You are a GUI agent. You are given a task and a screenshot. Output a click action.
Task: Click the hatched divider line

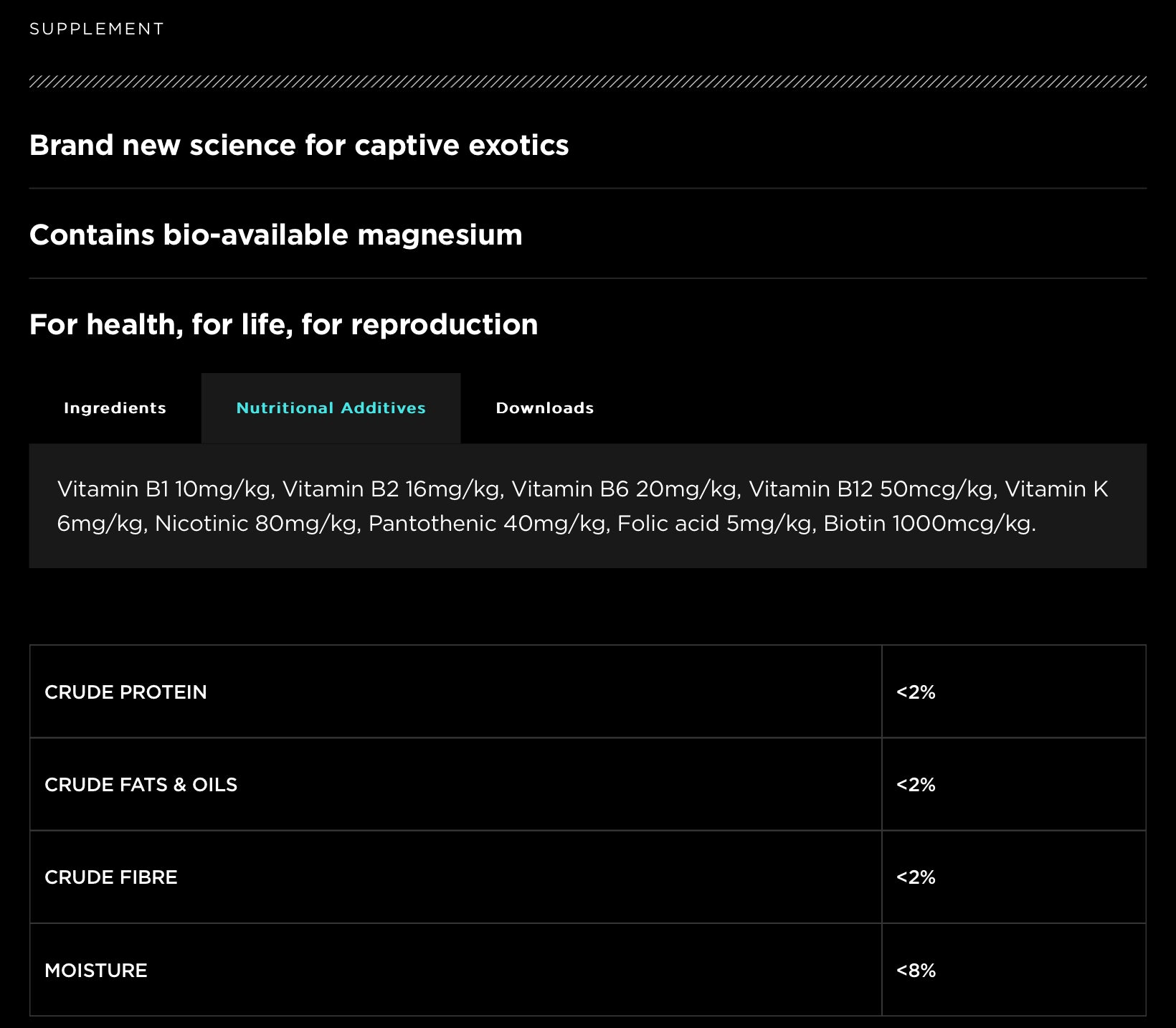587,82
